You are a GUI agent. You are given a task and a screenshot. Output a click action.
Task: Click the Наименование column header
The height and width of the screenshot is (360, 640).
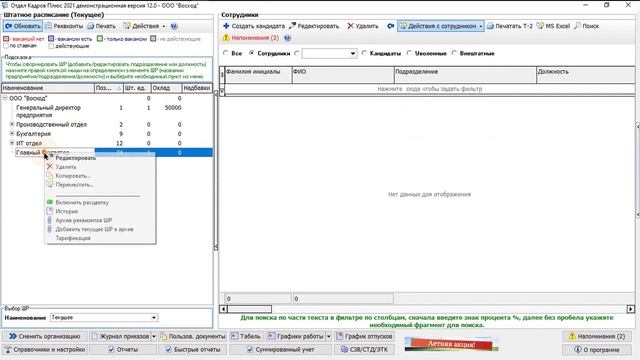(48, 88)
